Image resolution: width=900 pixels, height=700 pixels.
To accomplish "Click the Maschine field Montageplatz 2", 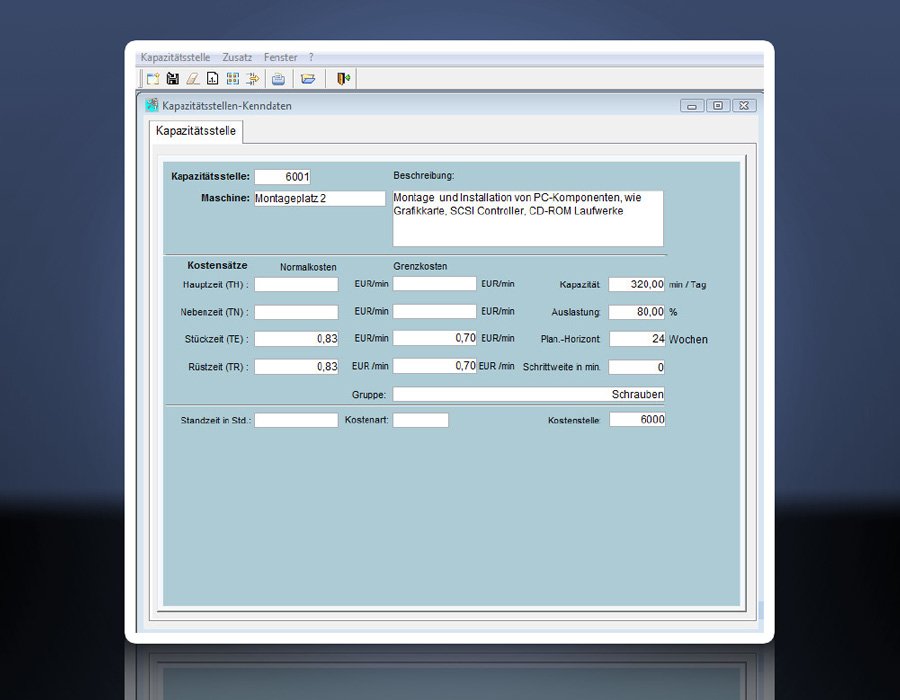I will click(x=320, y=199).
